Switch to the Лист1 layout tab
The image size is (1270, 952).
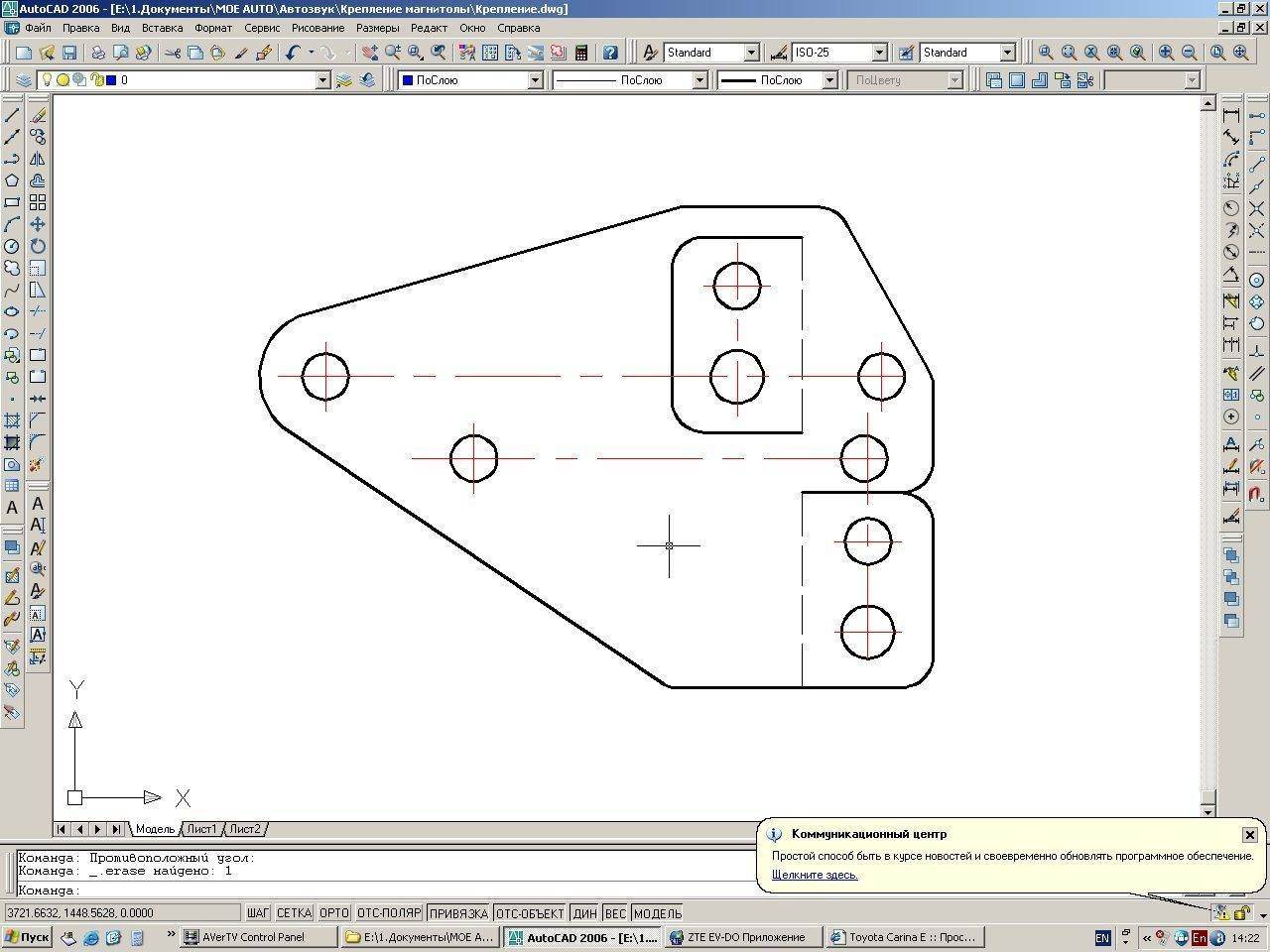click(x=201, y=829)
